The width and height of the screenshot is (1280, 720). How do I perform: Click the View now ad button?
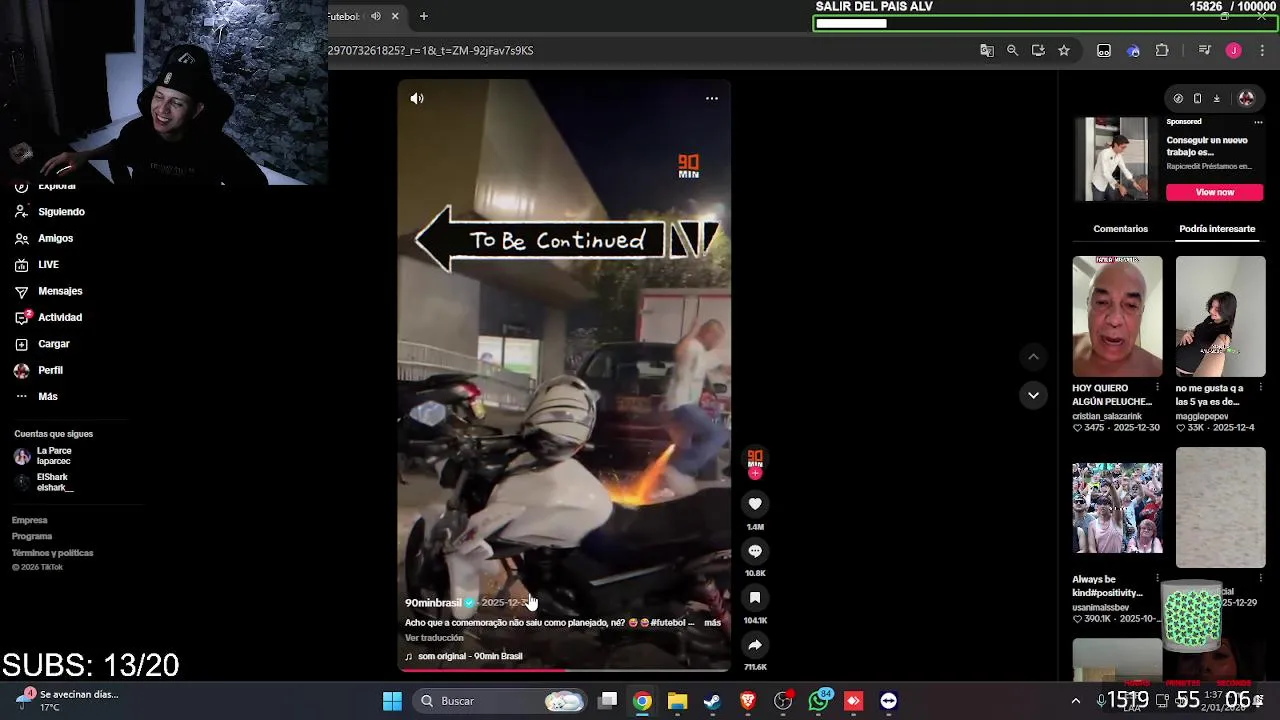1215,192
